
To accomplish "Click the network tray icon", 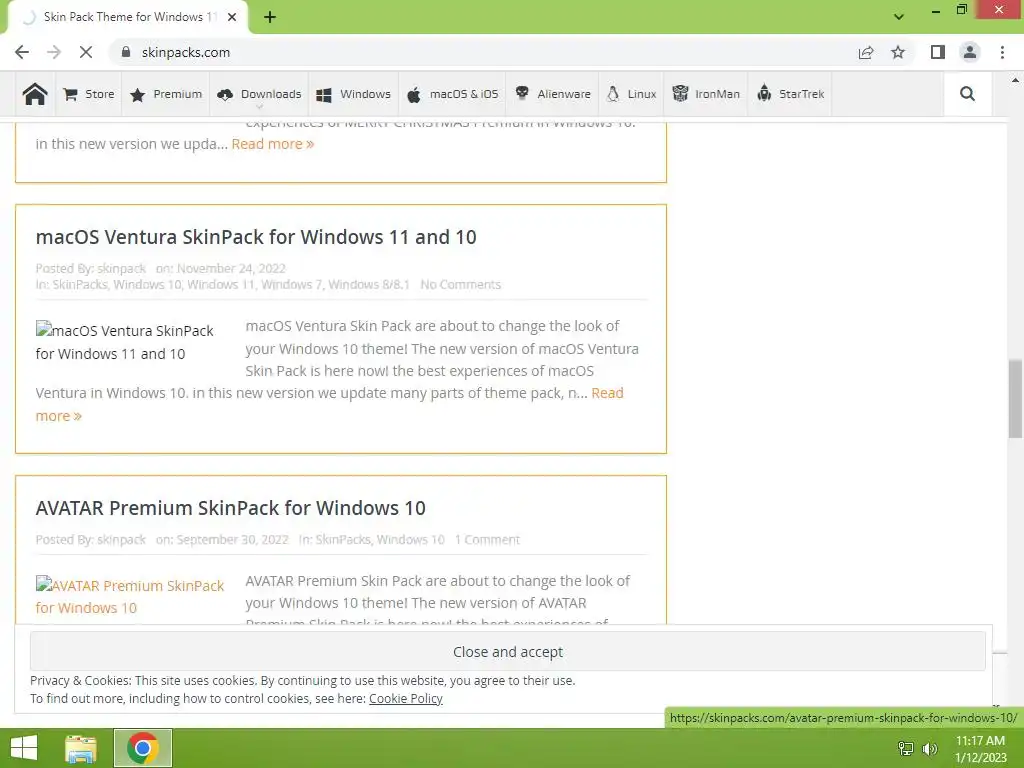I will [x=906, y=749].
